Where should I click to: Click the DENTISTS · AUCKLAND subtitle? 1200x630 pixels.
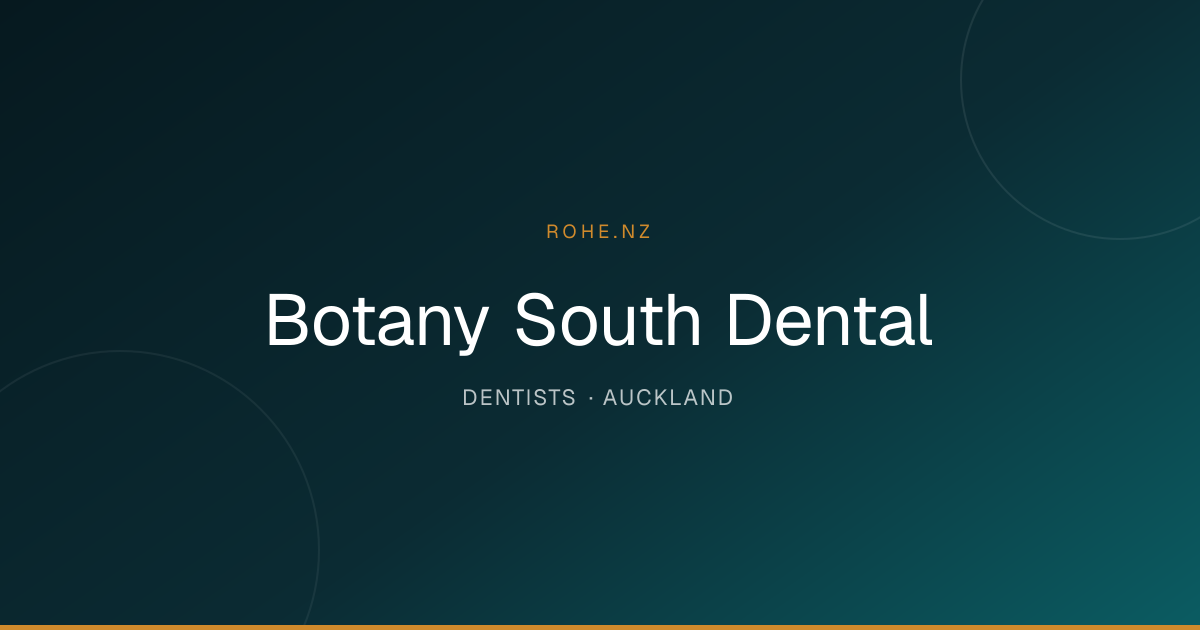point(598,397)
